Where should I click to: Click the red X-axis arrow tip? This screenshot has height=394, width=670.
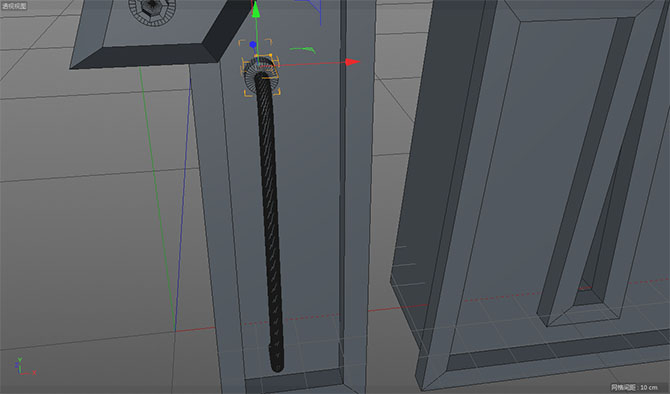(x=352, y=62)
